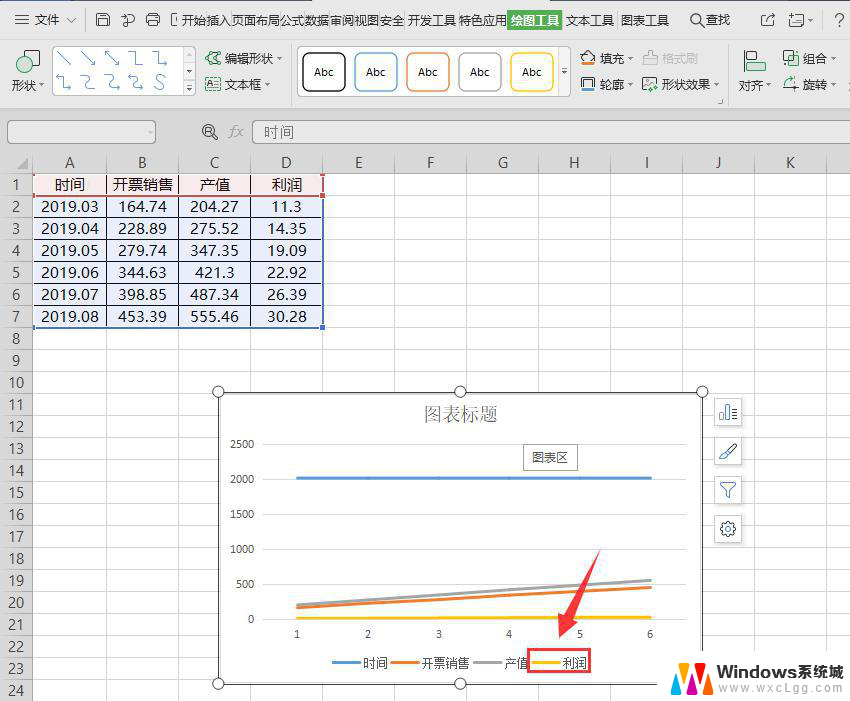850x701 pixels.
Task: Expand the 轮廓 dropdown arrow
Action: [630, 85]
